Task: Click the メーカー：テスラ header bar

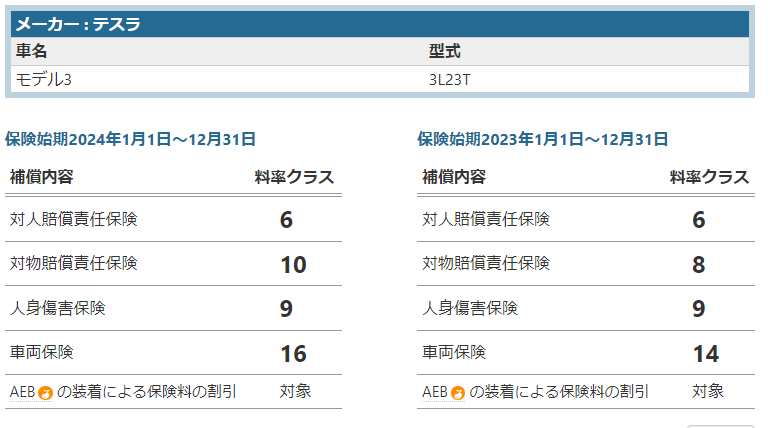Action: [x=380, y=24]
